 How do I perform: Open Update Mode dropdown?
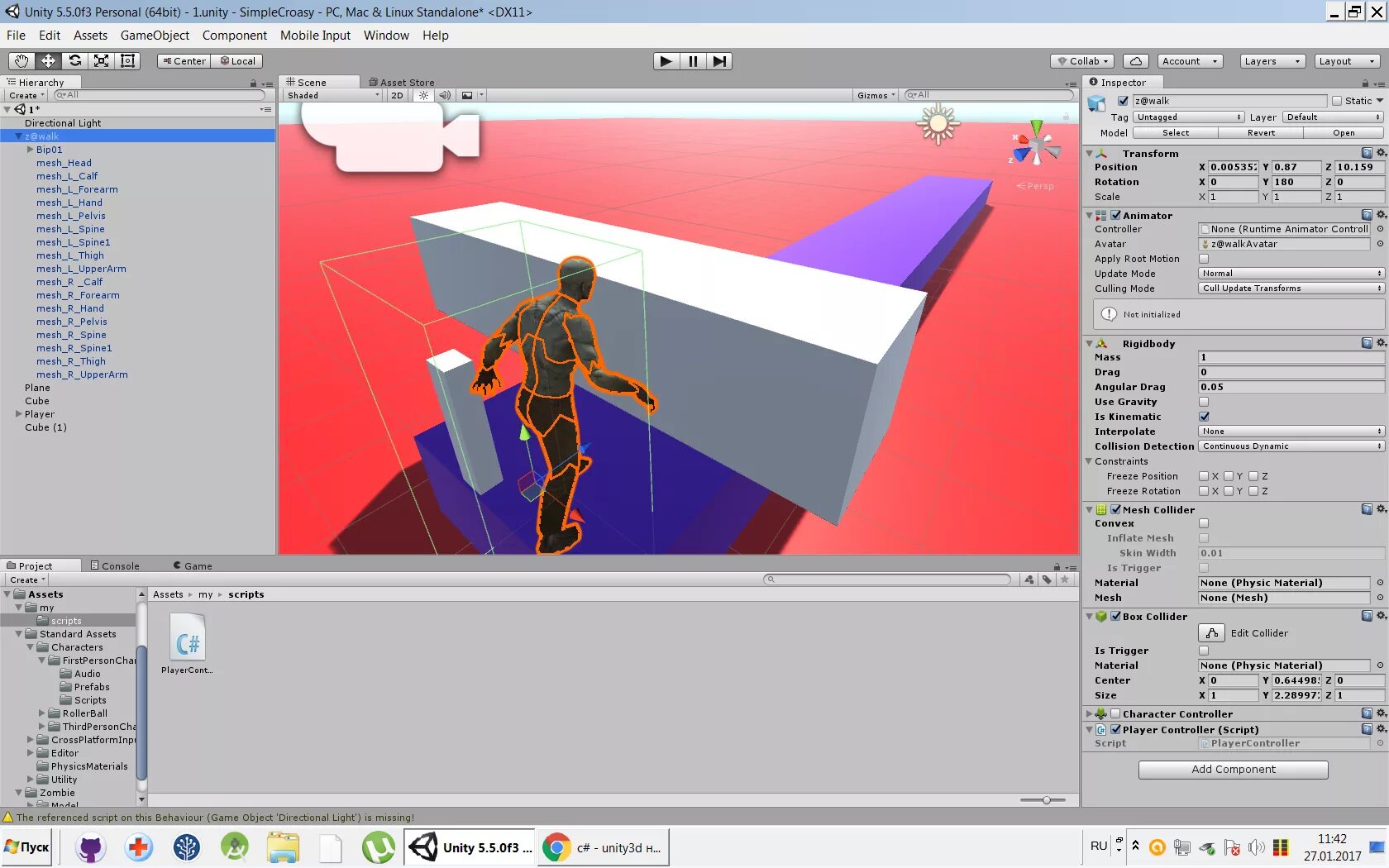click(x=1291, y=274)
